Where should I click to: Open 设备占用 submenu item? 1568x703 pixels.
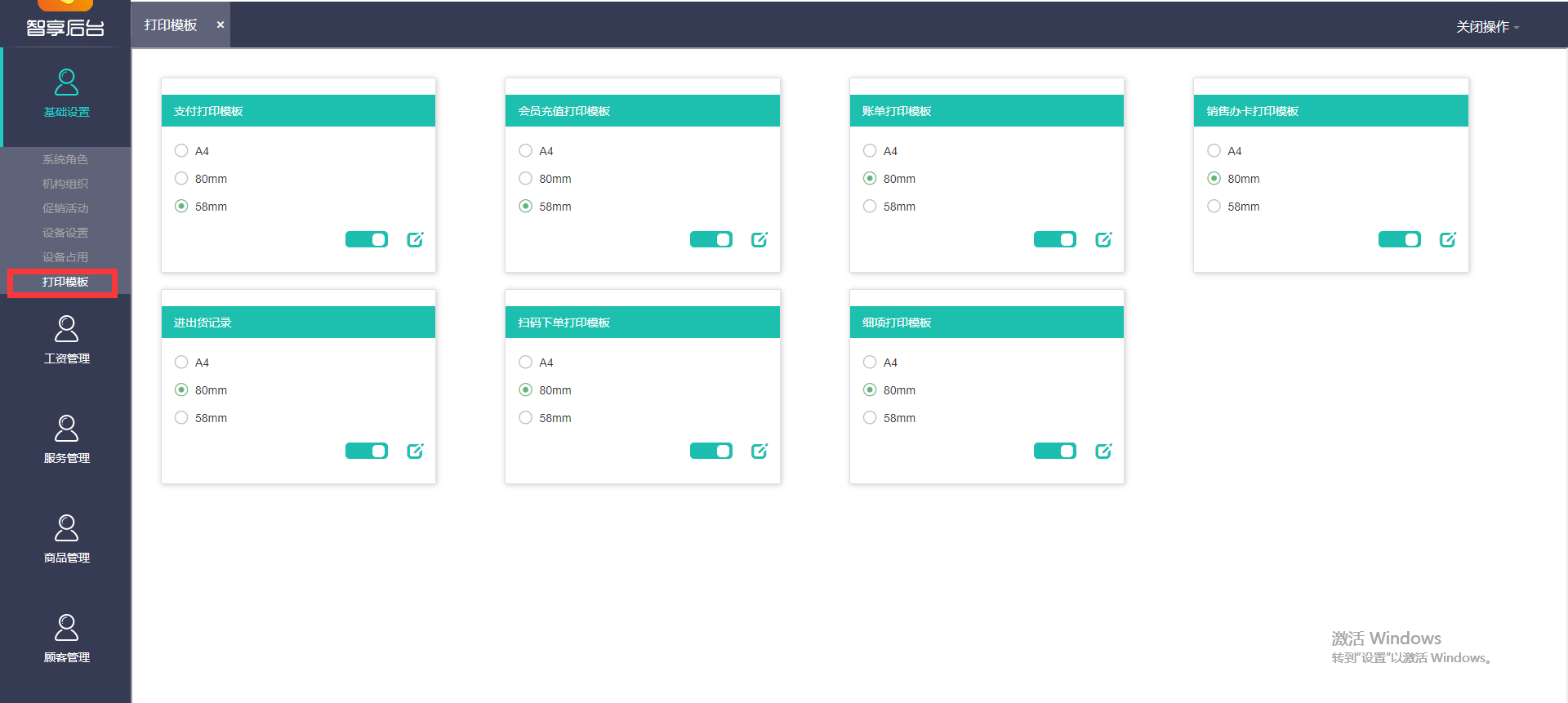(65, 257)
